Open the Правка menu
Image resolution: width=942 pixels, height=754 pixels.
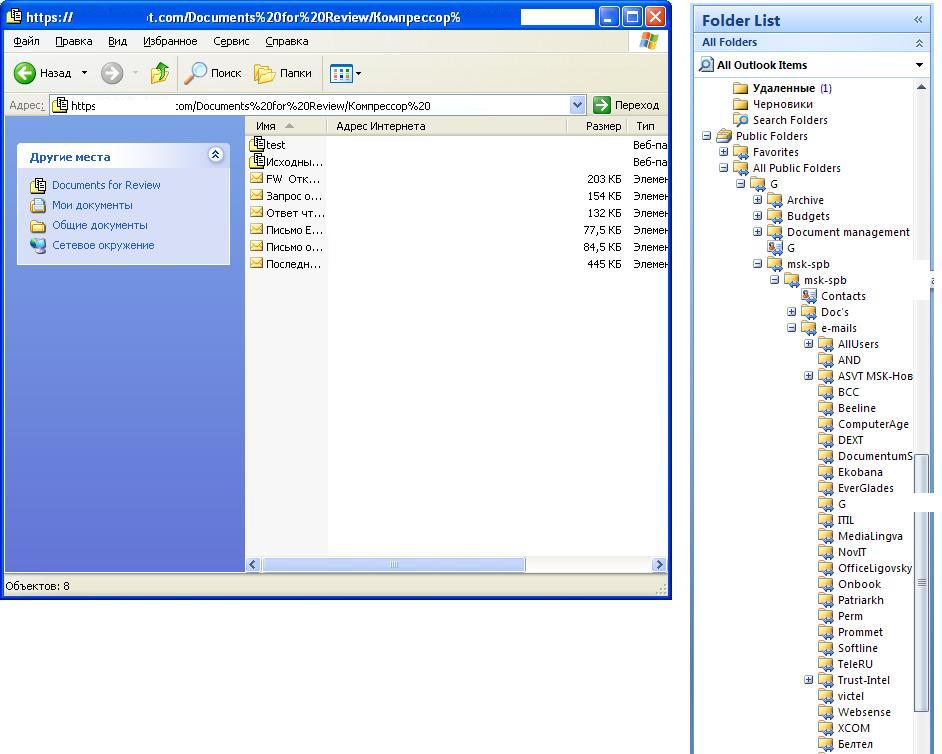[74, 41]
